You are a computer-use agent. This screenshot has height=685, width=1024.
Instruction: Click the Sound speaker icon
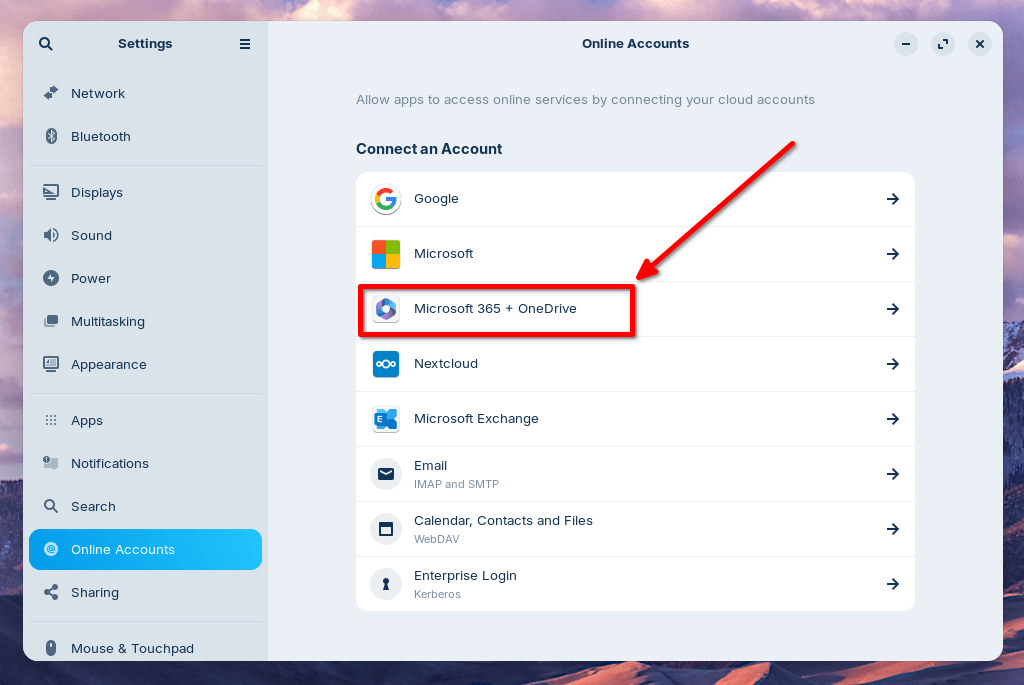point(51,235)
